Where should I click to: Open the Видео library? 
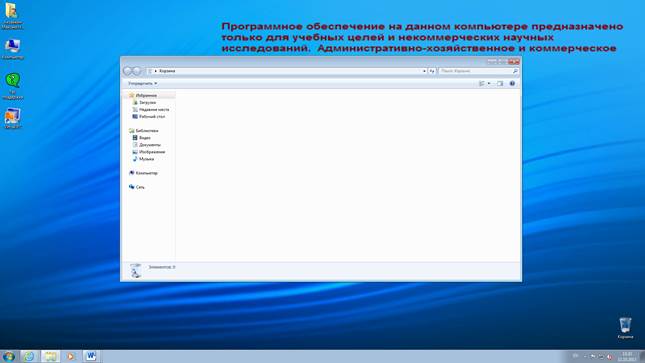pos(144,138)
